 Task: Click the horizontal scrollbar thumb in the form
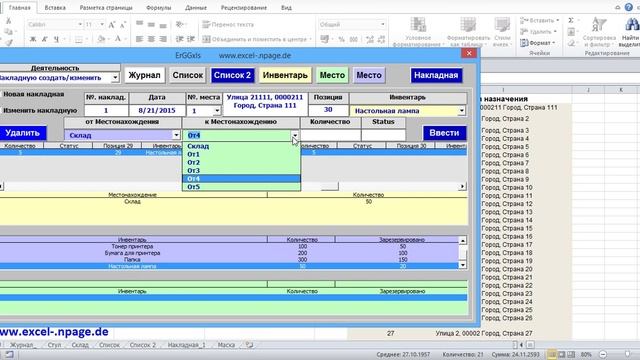pyautogui.click(x=329, y=187)
